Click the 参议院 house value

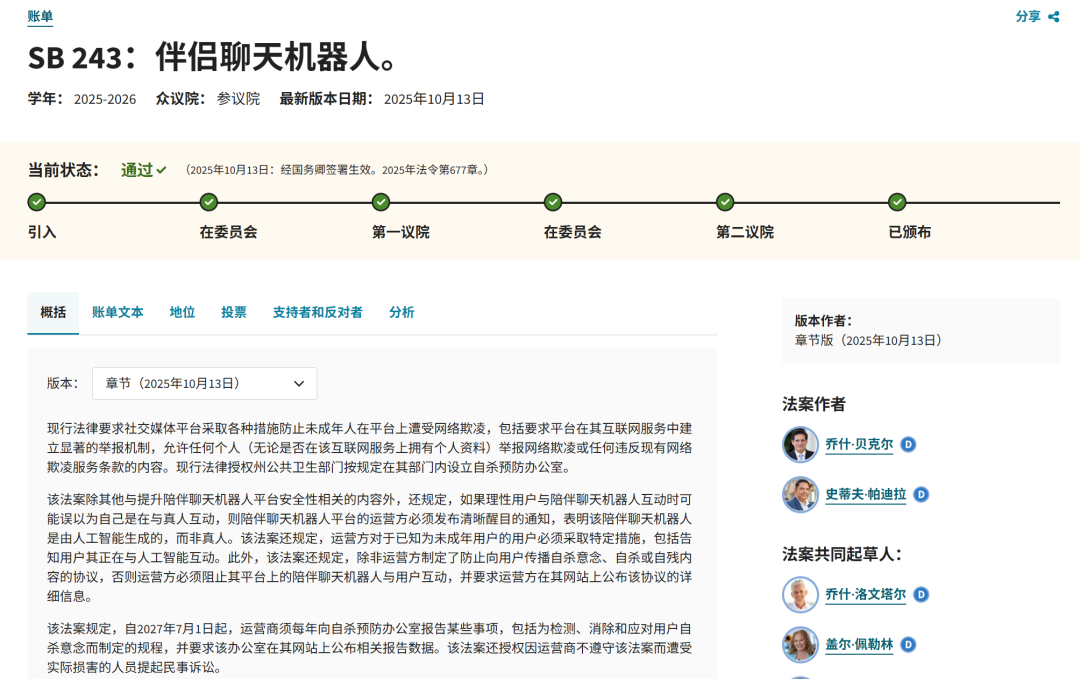tap(238, 99)
